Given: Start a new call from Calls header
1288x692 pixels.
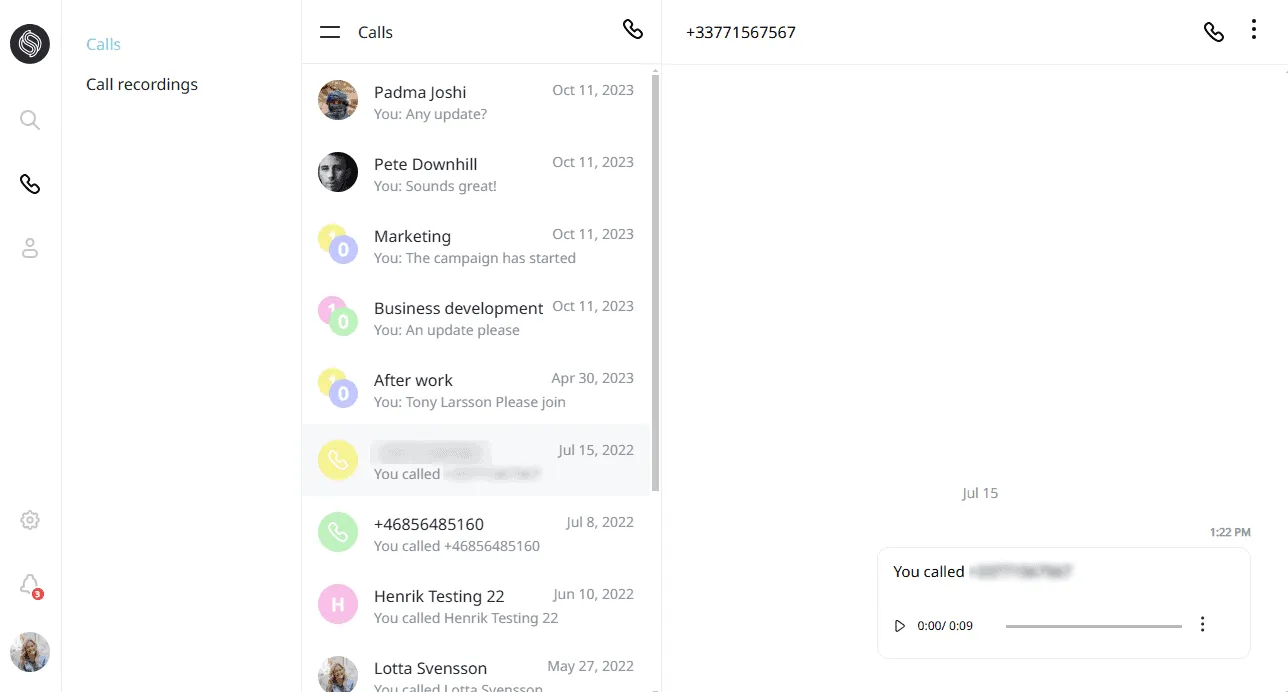Looking at the screenshot, I should 633,30.
